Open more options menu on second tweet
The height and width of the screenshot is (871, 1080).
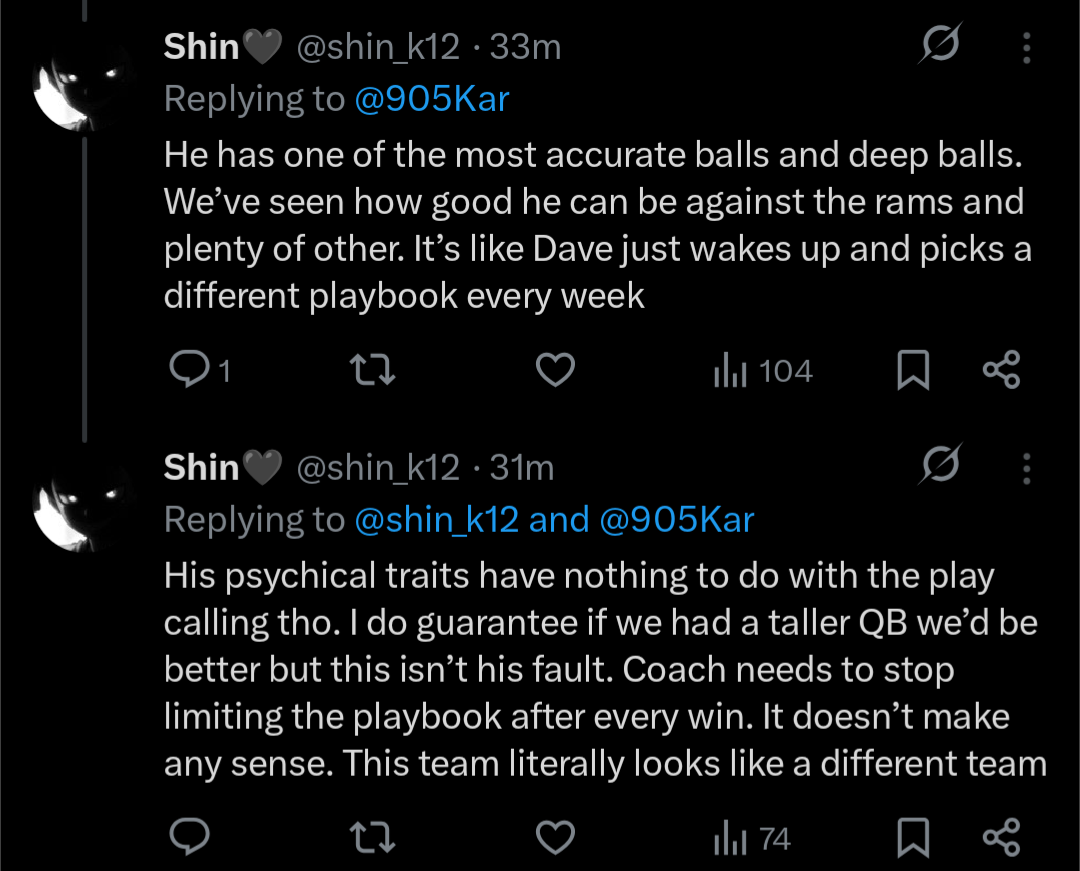(1026, 467)
